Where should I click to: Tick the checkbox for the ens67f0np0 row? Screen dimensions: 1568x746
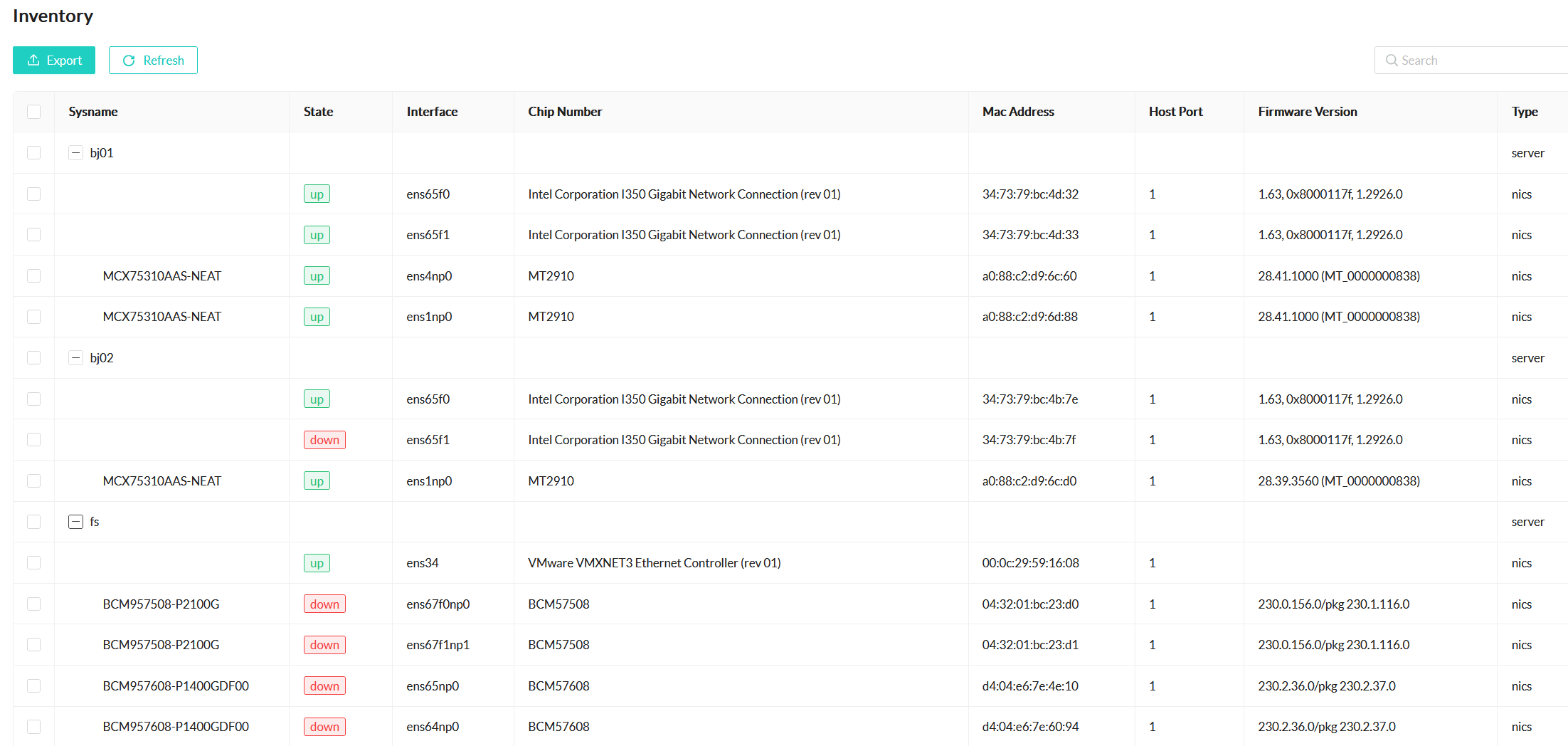[x=34, y=604]
